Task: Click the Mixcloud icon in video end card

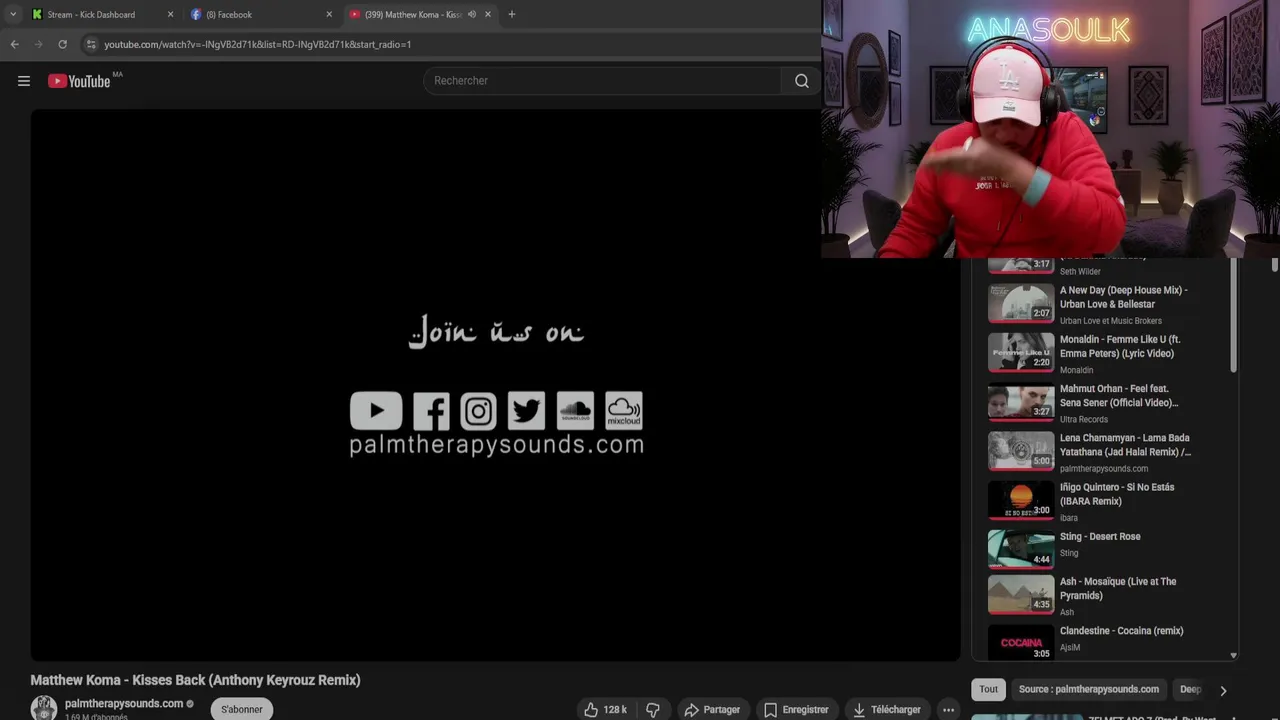Action: coord(624,411)
